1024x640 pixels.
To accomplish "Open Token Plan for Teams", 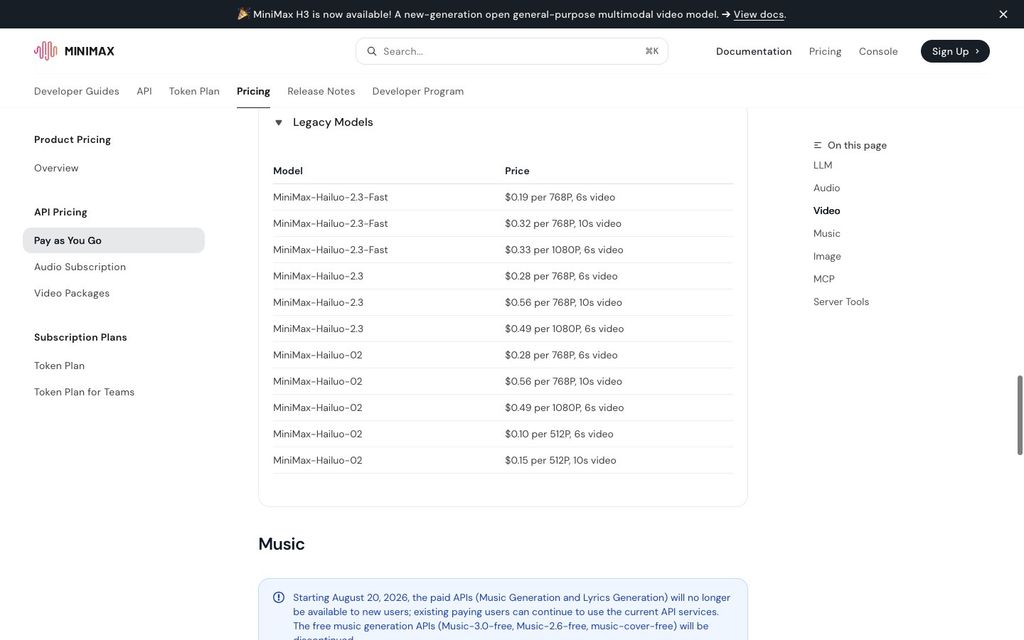I will coord(84,392).
